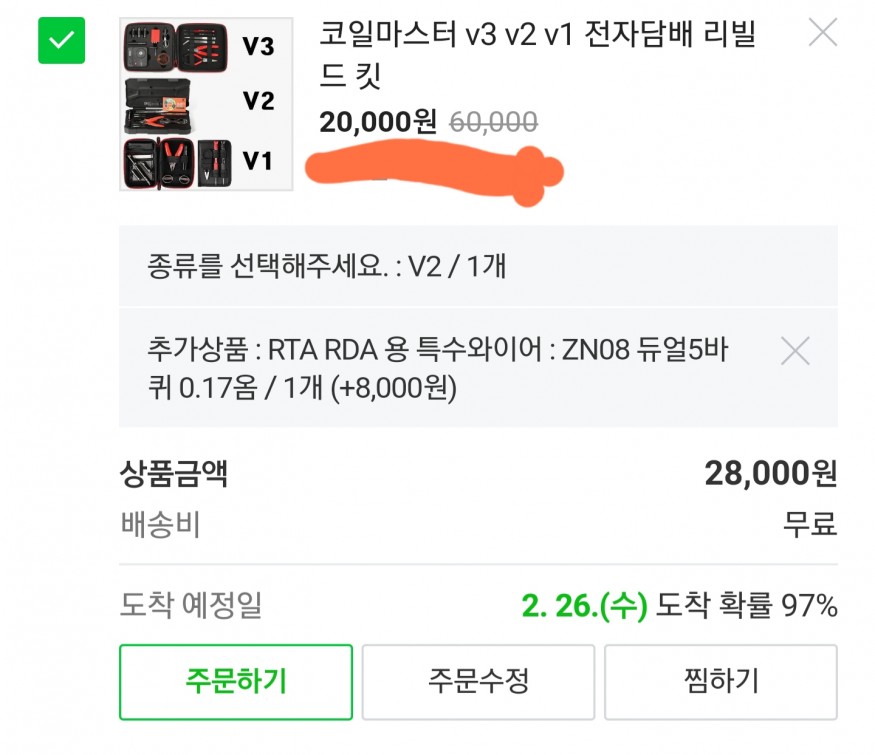Viewport: 875px width, 755px height.
Task: Open the 코일마스터 v3 v2 v1 product title
Action: [537, 54]
